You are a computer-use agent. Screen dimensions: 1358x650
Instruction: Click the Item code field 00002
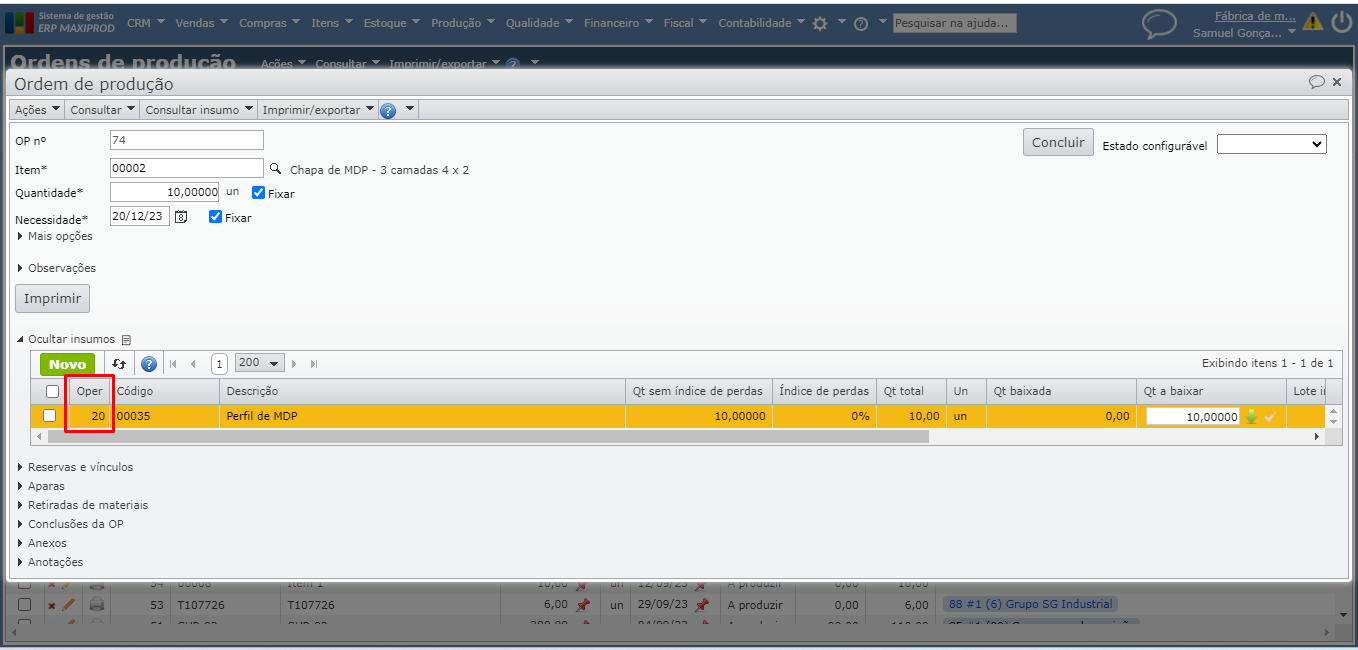(187, 168)
